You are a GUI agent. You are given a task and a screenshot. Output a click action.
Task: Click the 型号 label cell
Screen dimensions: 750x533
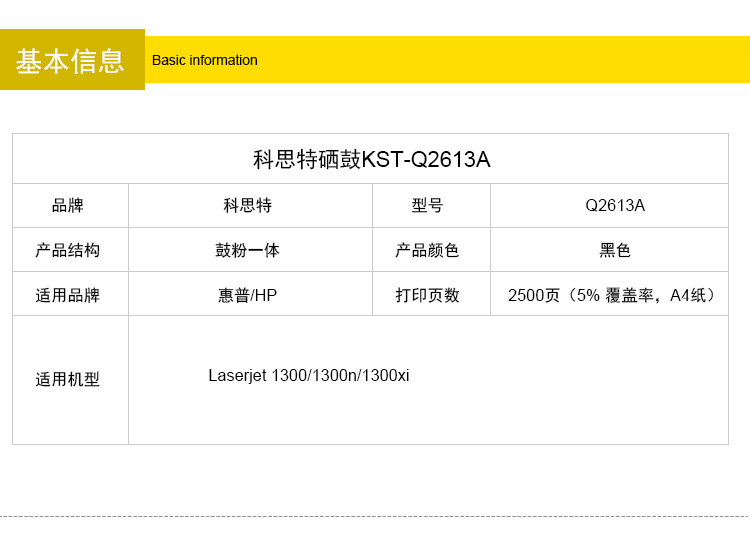(x=428, y=206)
